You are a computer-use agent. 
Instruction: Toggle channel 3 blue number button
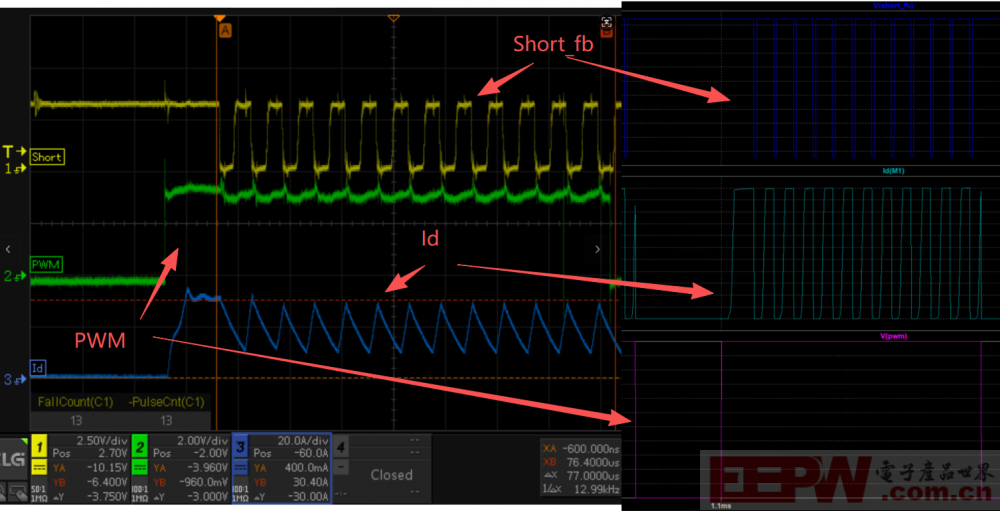(x=240, y=445)
